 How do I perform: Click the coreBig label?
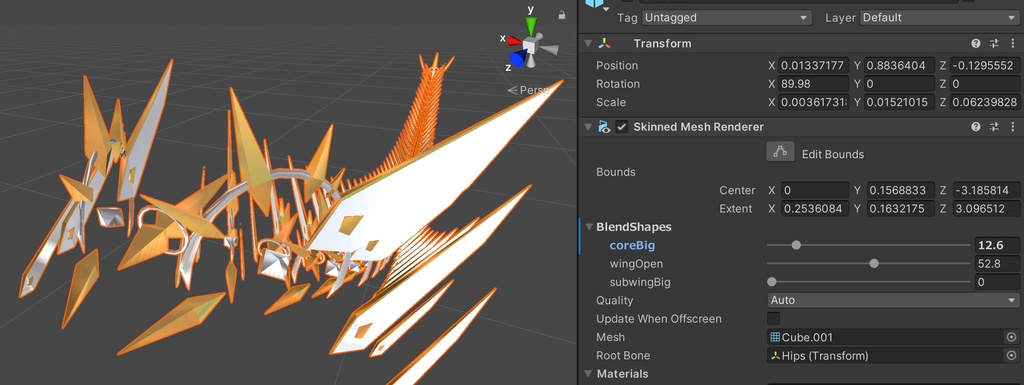coord(632,245)
